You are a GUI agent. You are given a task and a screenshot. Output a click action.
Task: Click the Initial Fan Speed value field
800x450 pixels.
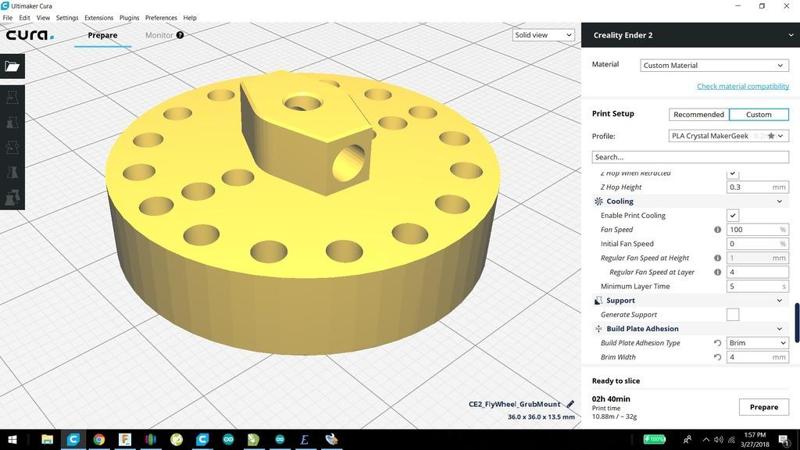758,244
